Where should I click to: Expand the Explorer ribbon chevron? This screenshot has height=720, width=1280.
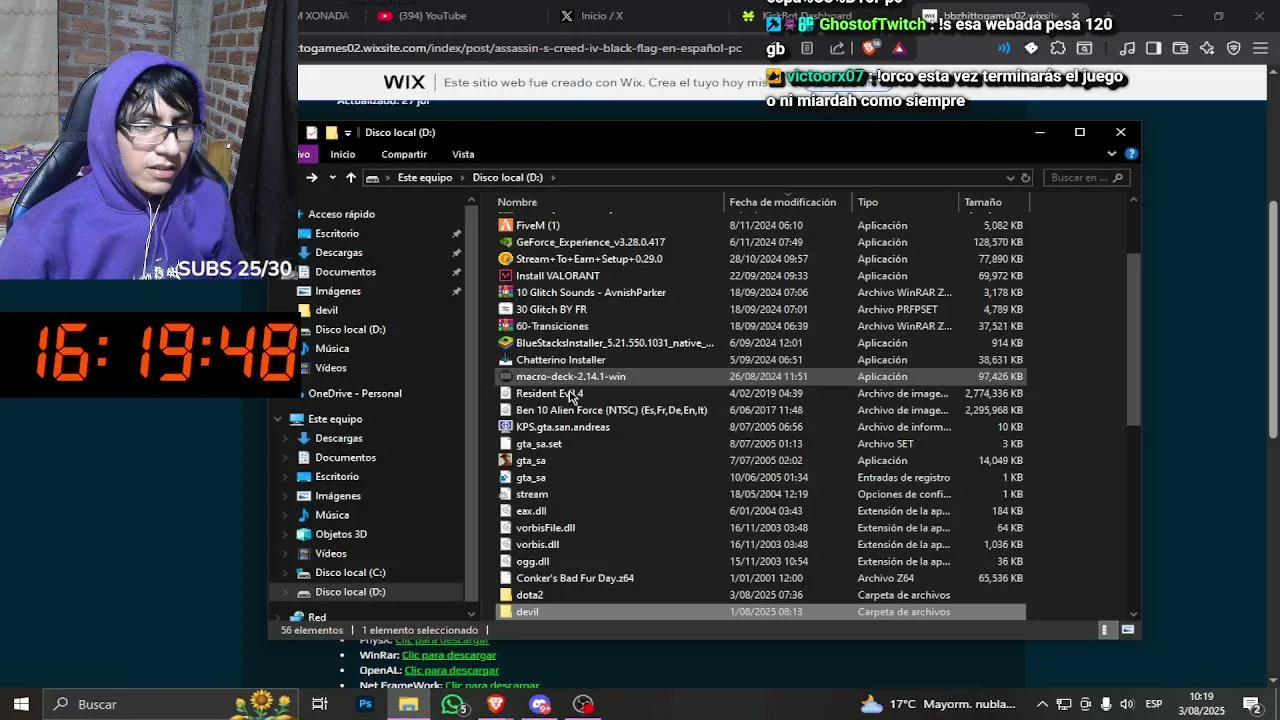[1112, 154]
